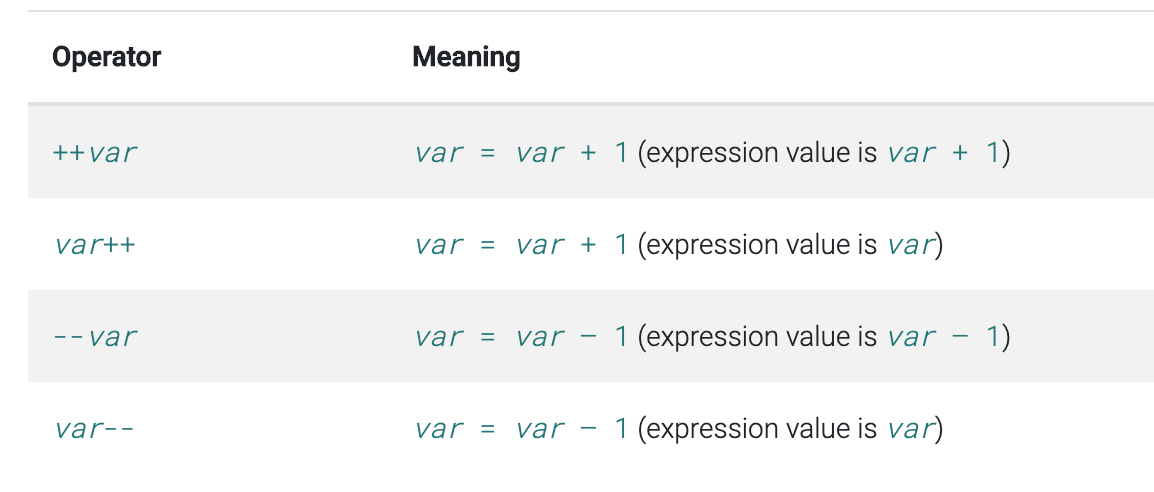Click "var = var – 1" in var-- row
The image size is (1154, 492).
521,429
